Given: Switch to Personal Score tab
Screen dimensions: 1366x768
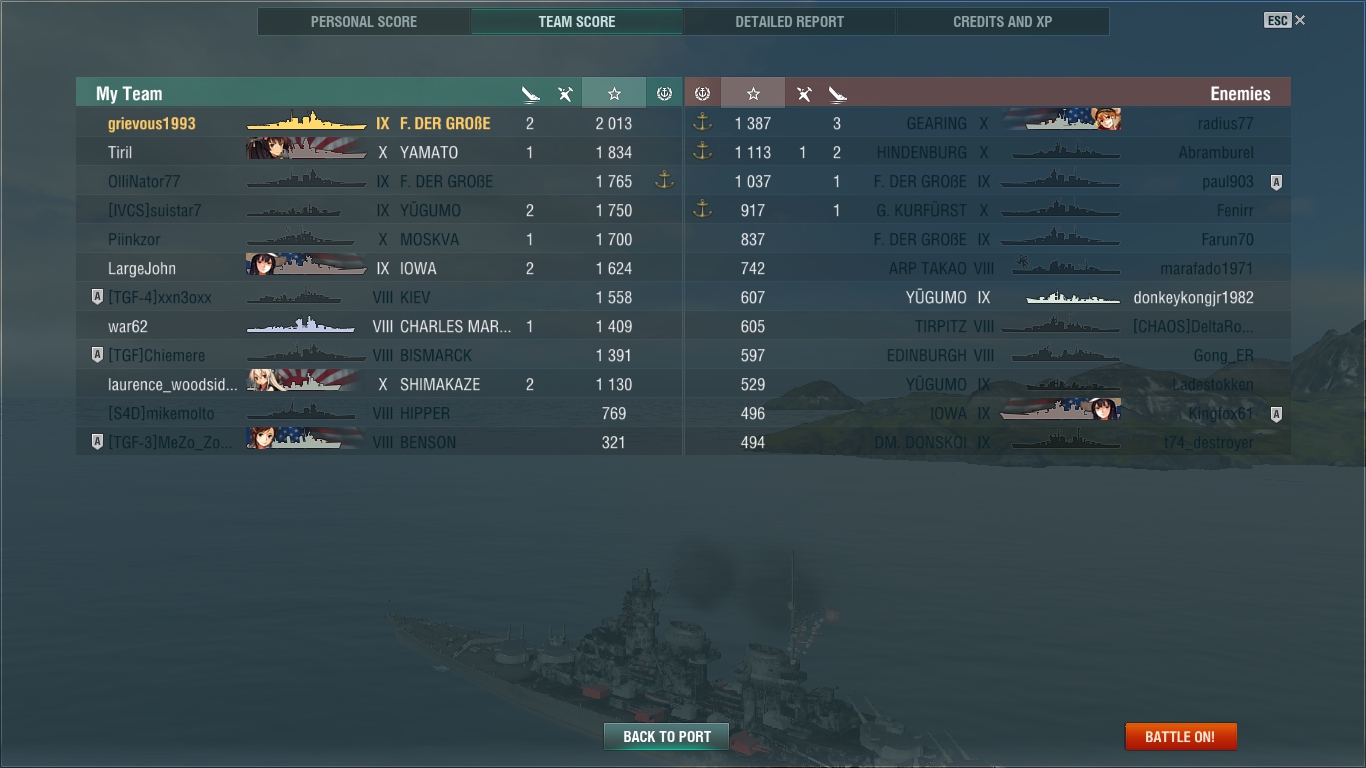Looking at the screenshot, I should pos(364,21).
